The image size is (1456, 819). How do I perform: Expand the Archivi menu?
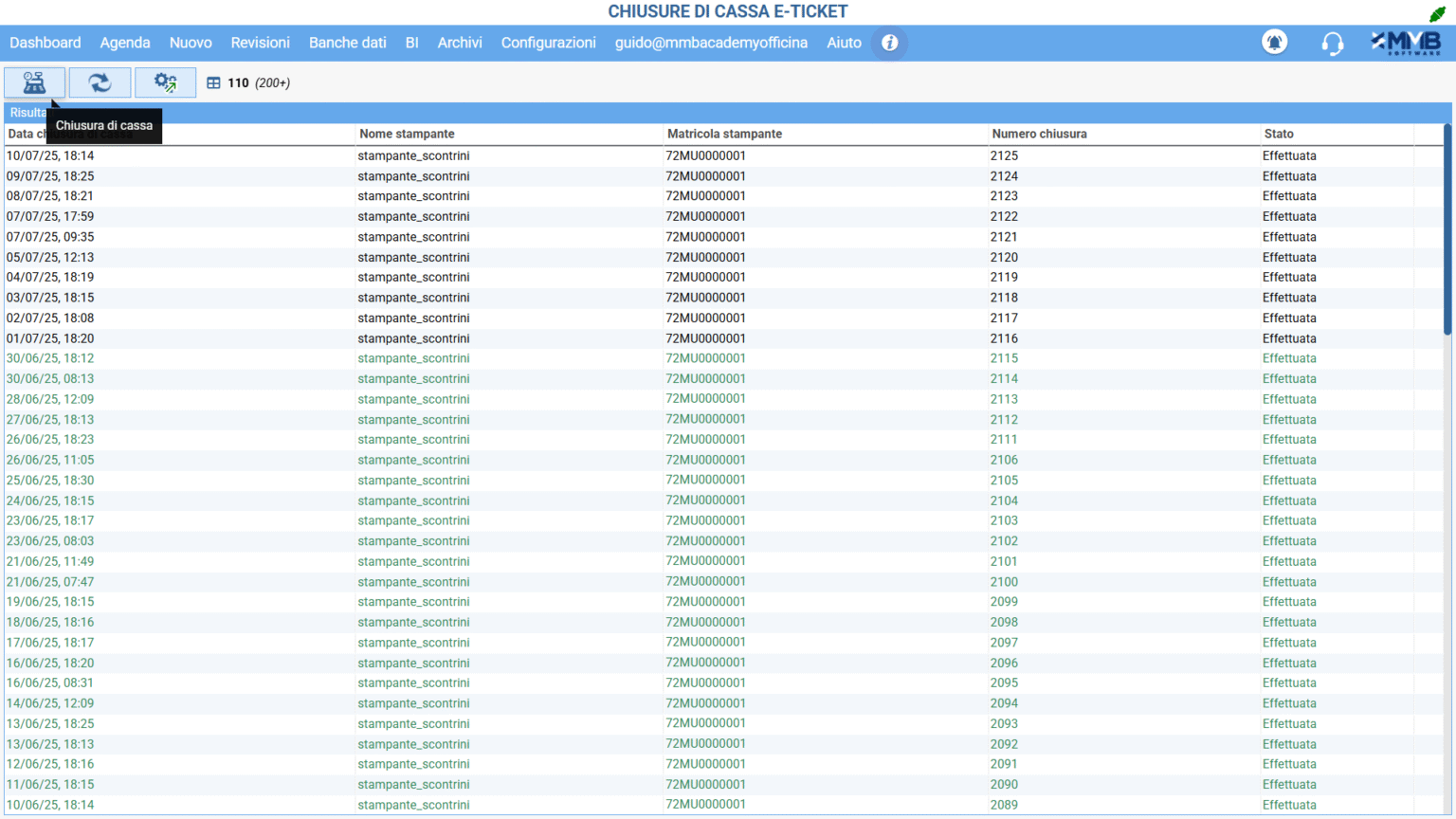(x=460, y=43)
